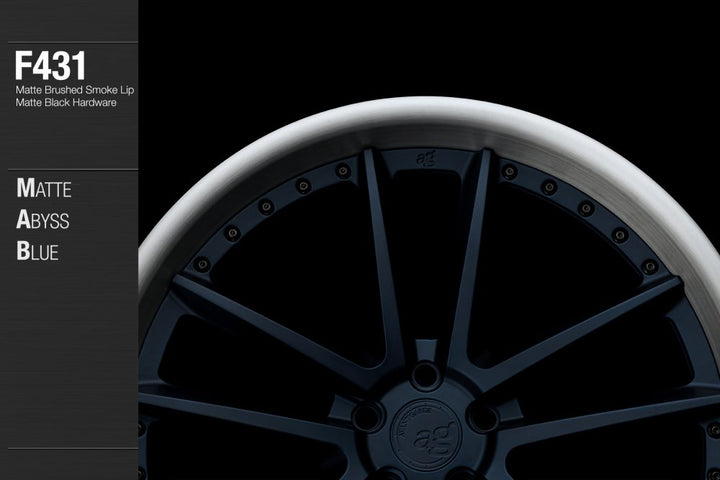
Task: Click the small ag engraving atop the rim
Action: 426,157
